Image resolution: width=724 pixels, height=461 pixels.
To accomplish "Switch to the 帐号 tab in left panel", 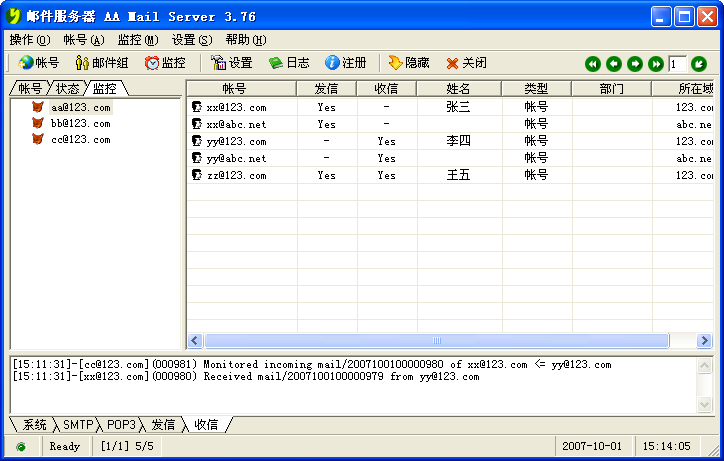I will click(x=30, y=88).
